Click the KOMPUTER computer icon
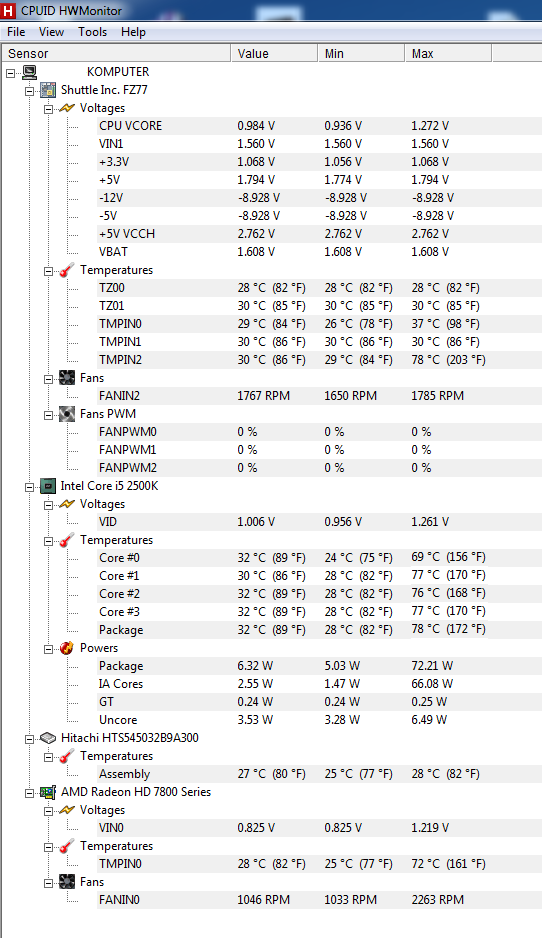The image size is (542, 938). pyautogui.click(x=29, y=72)
